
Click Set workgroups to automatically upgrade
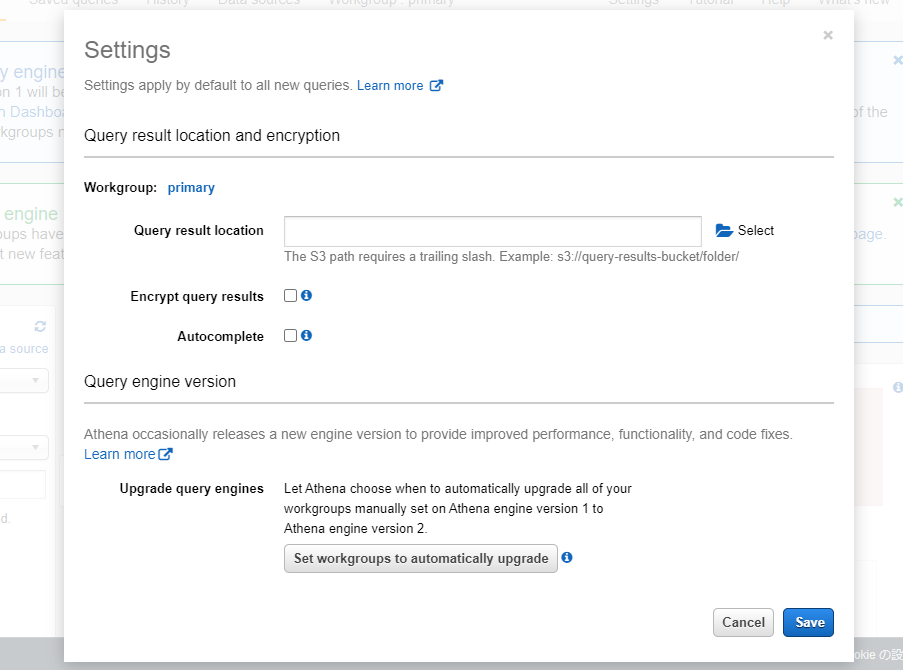(421, 558)
